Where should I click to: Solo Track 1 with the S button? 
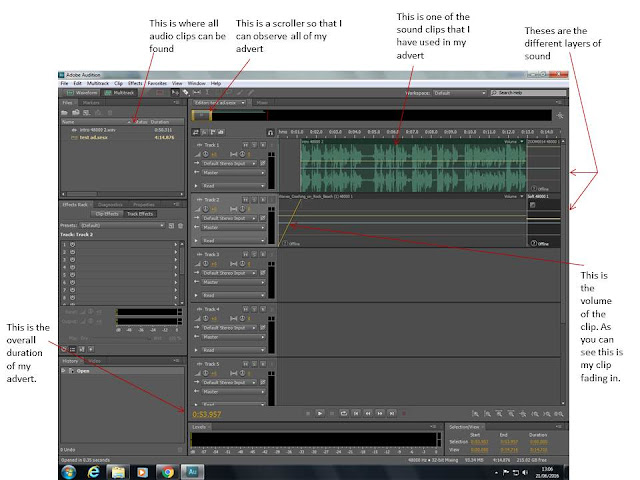(254, 145)
